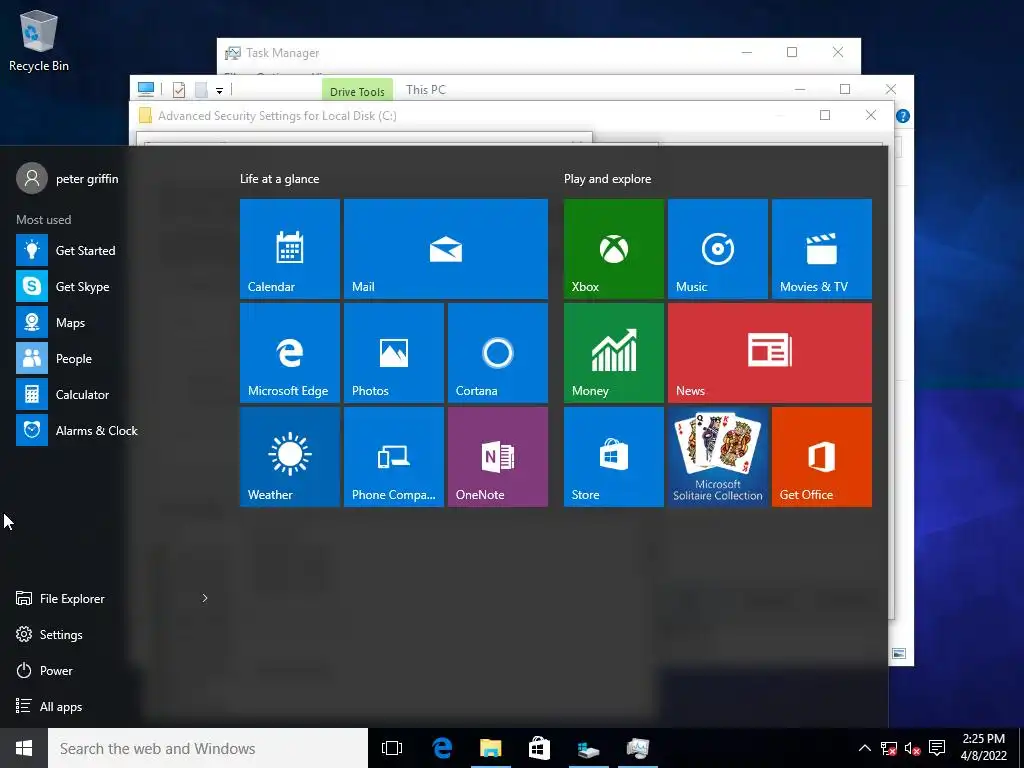Expand the File Explorer jump list arrow
Screen dimensions: 1024x768
pos(204,598)
